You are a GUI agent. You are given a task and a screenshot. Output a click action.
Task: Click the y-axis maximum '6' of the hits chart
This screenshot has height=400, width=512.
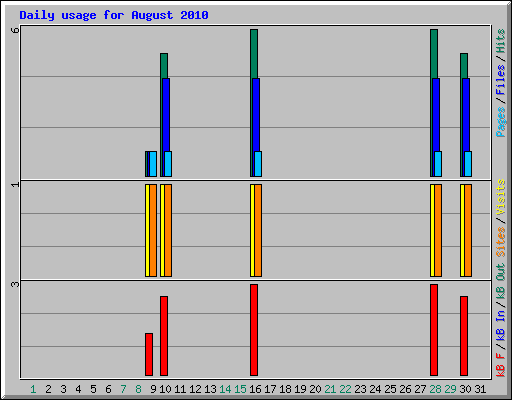[15, 30]
